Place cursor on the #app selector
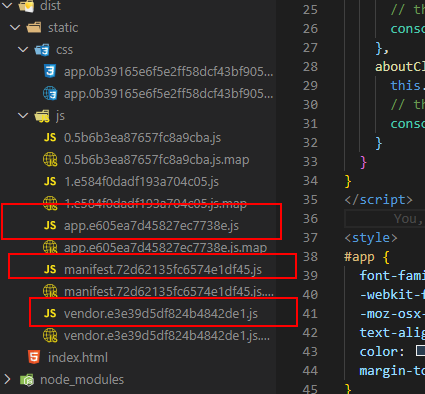Viewport: 425px width, 394px height. pos(359,257)
